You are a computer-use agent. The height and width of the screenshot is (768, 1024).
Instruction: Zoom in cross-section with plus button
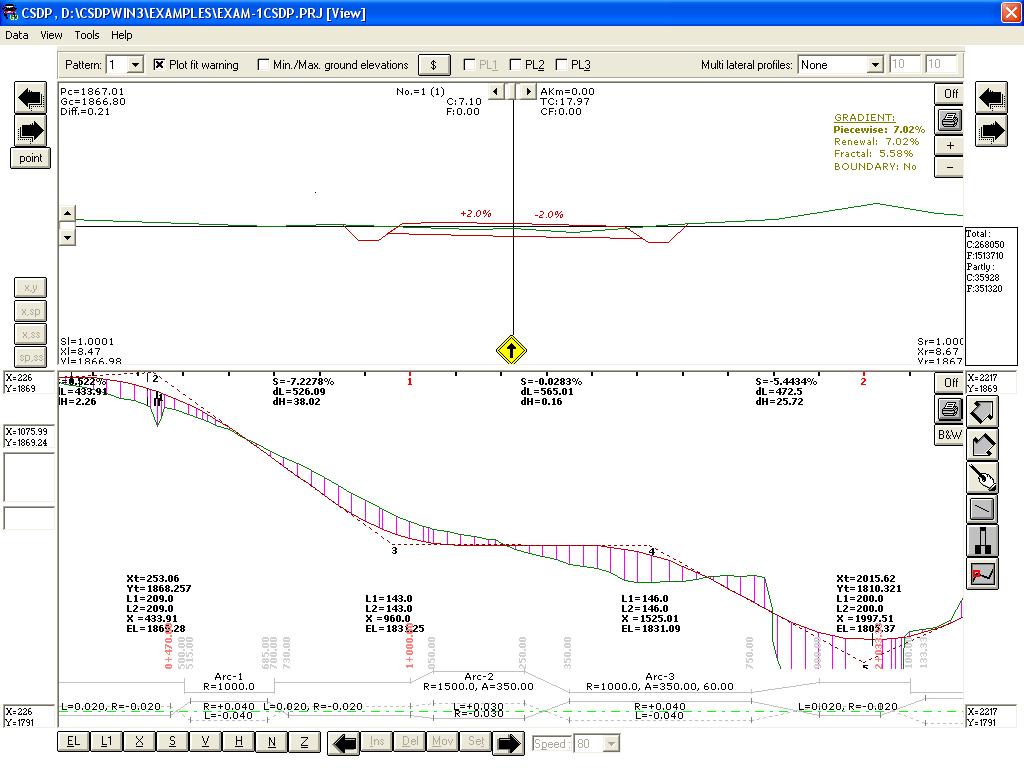[950, 146]
